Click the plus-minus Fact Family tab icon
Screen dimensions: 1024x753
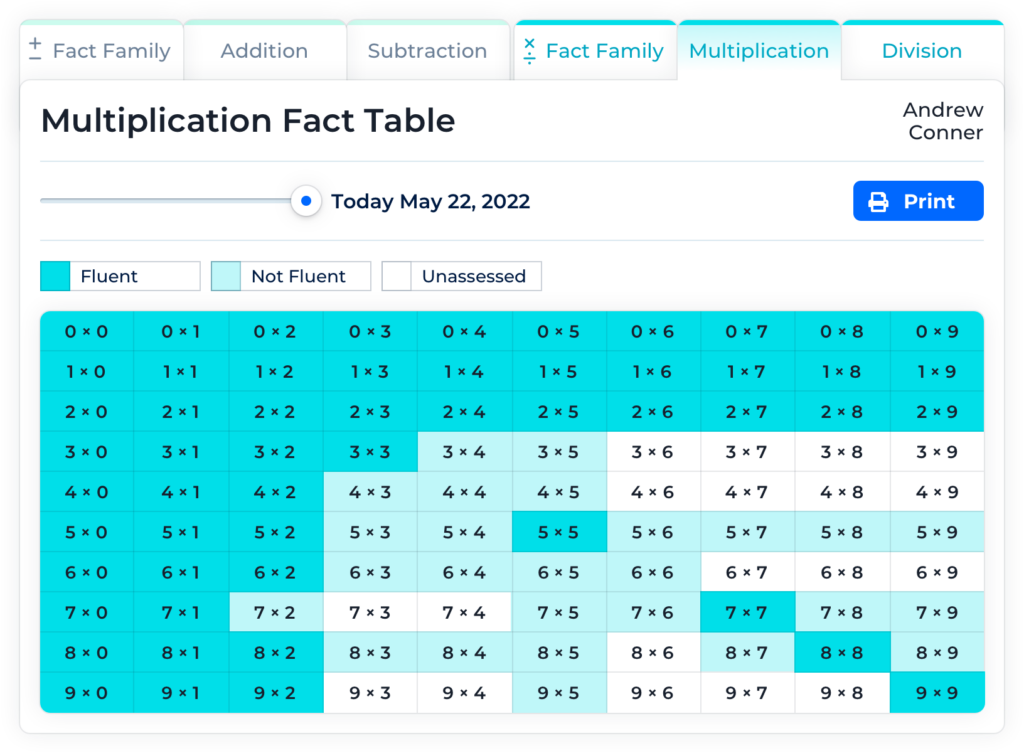[35, 50]
